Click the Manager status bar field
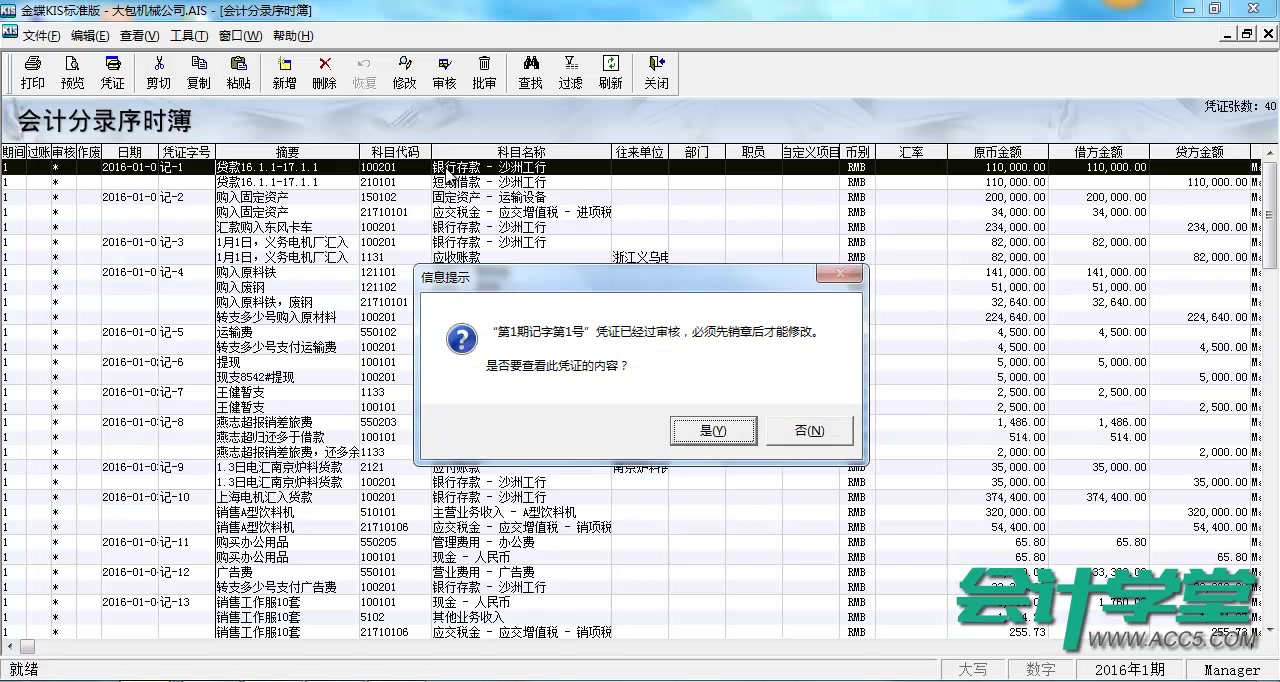The width and height of the screenshot is (1280, 682). (1231, 669)
